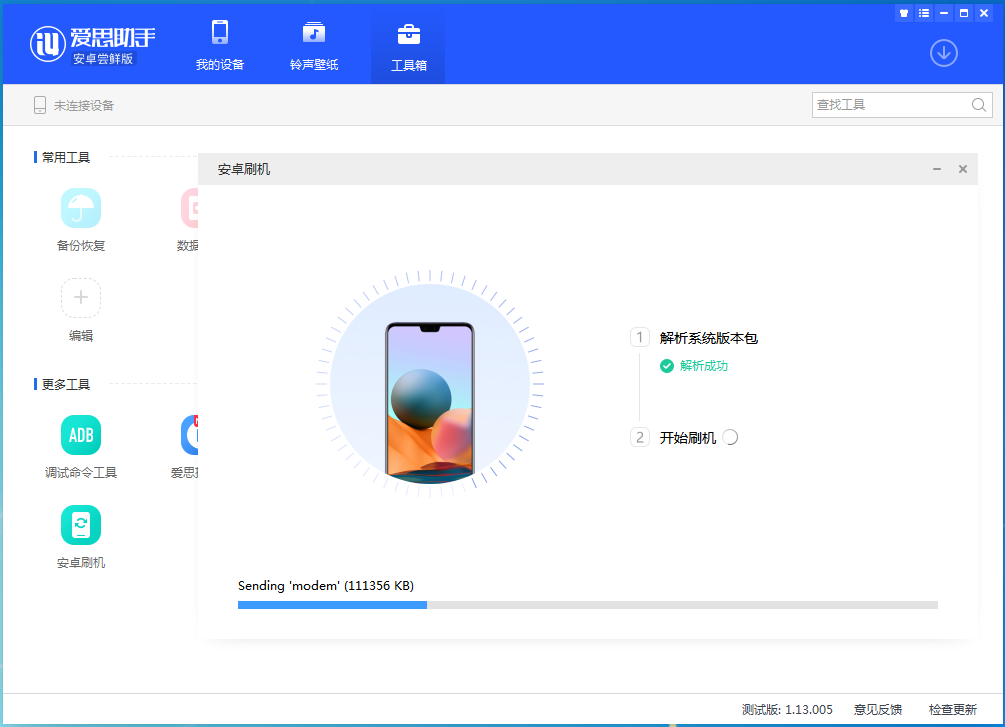This screenshot has height=727, width=1005.
Task: Launch the ADB 调试命令工具
Action: pos(81,436)
